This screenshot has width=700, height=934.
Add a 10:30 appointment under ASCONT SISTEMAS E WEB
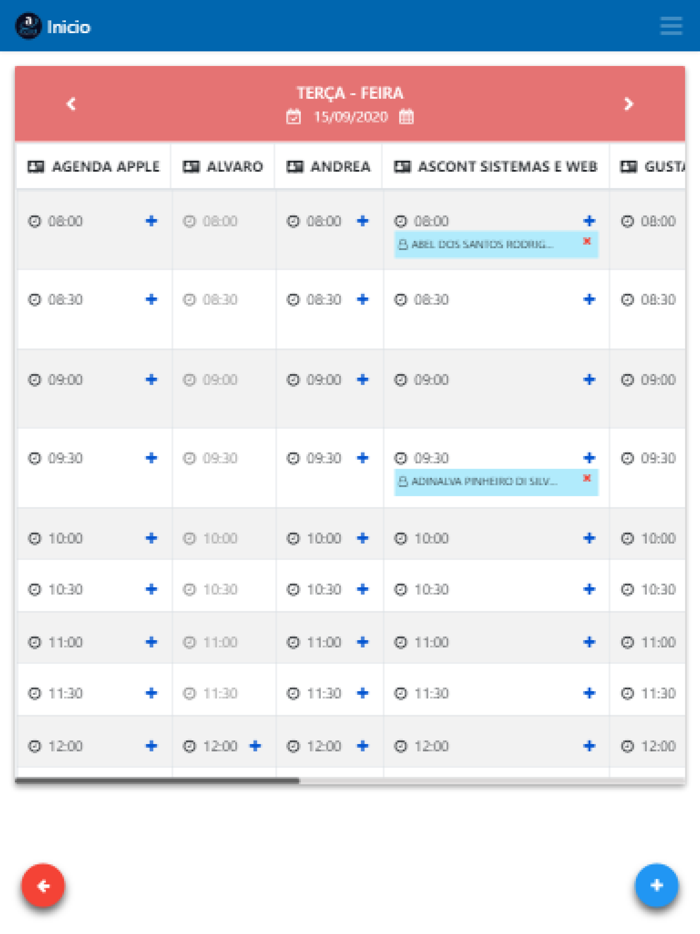coord(588,590)
